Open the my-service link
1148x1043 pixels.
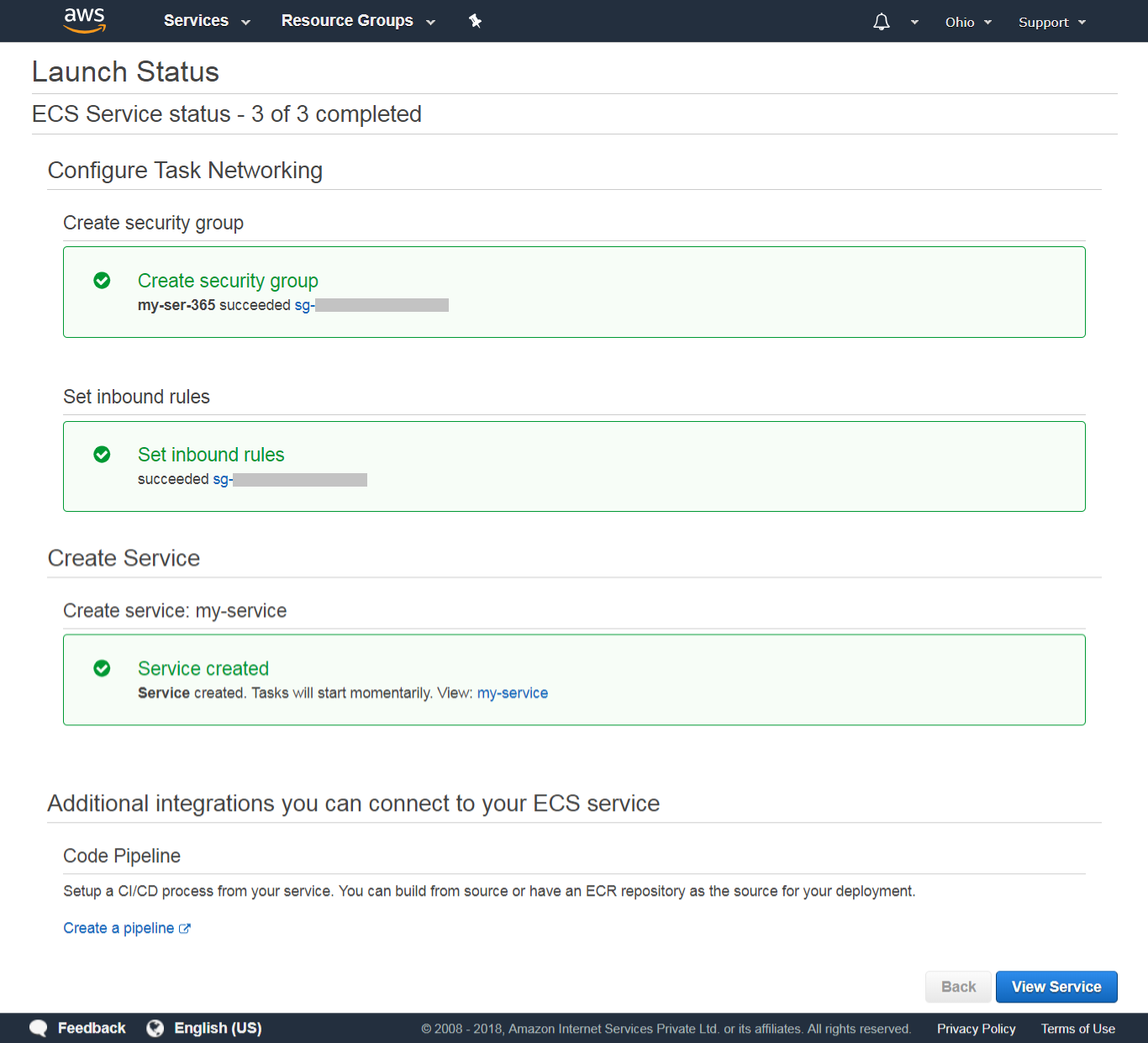tap(513, 693)
